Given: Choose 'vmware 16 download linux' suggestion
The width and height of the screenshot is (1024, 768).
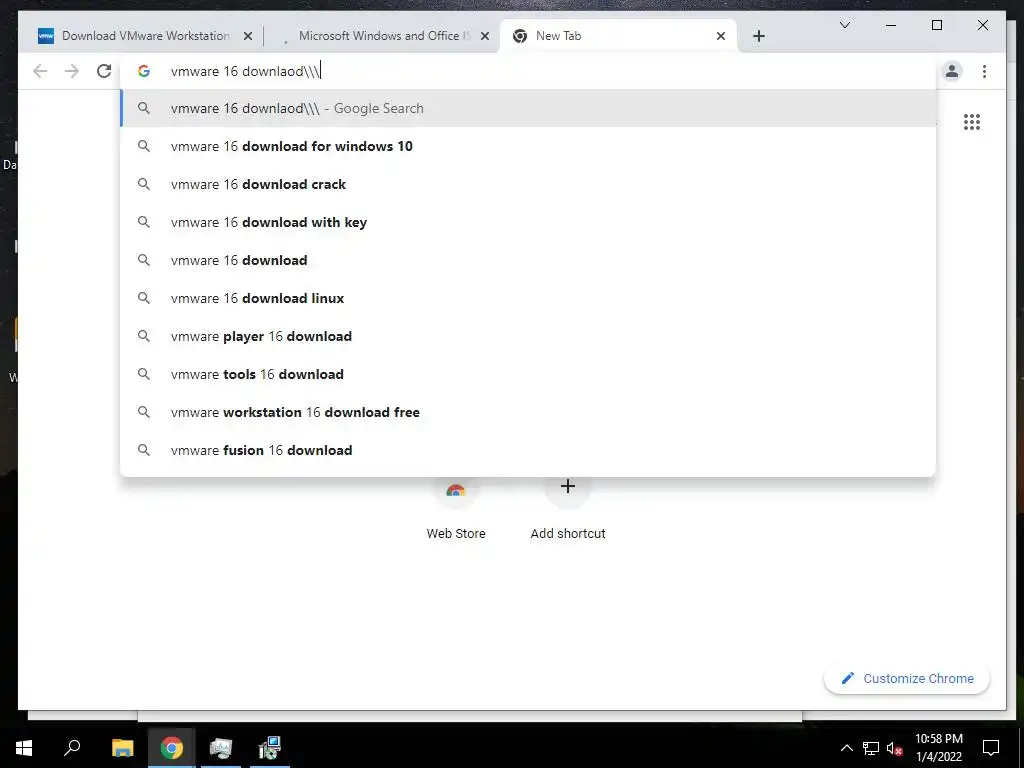Looking at the screenshot, I should (x=528, y=298).
